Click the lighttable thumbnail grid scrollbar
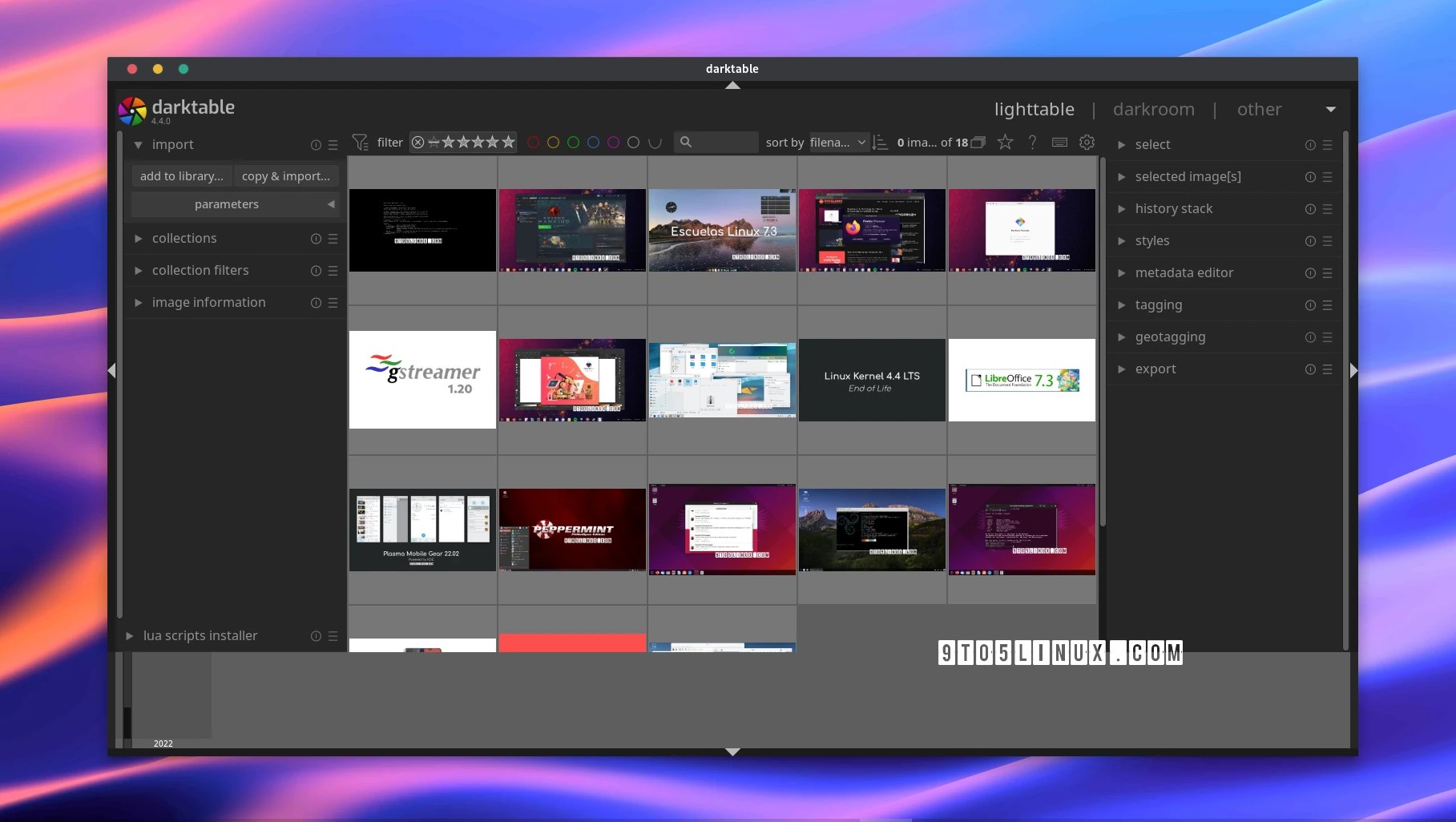The width and height of the screenshot is (1456, 822). 1103,342
